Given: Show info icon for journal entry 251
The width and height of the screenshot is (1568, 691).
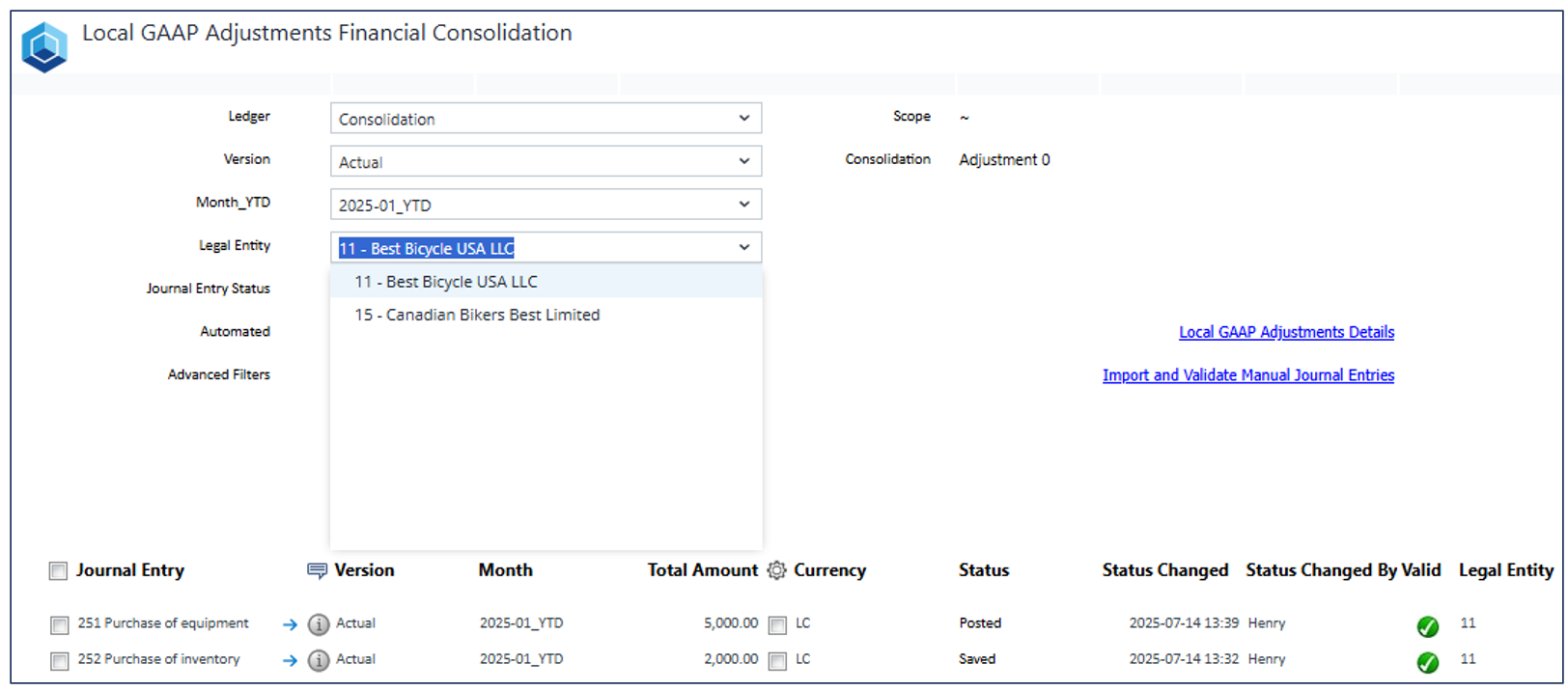Looking at the screenshot, I should coord(319,624).
